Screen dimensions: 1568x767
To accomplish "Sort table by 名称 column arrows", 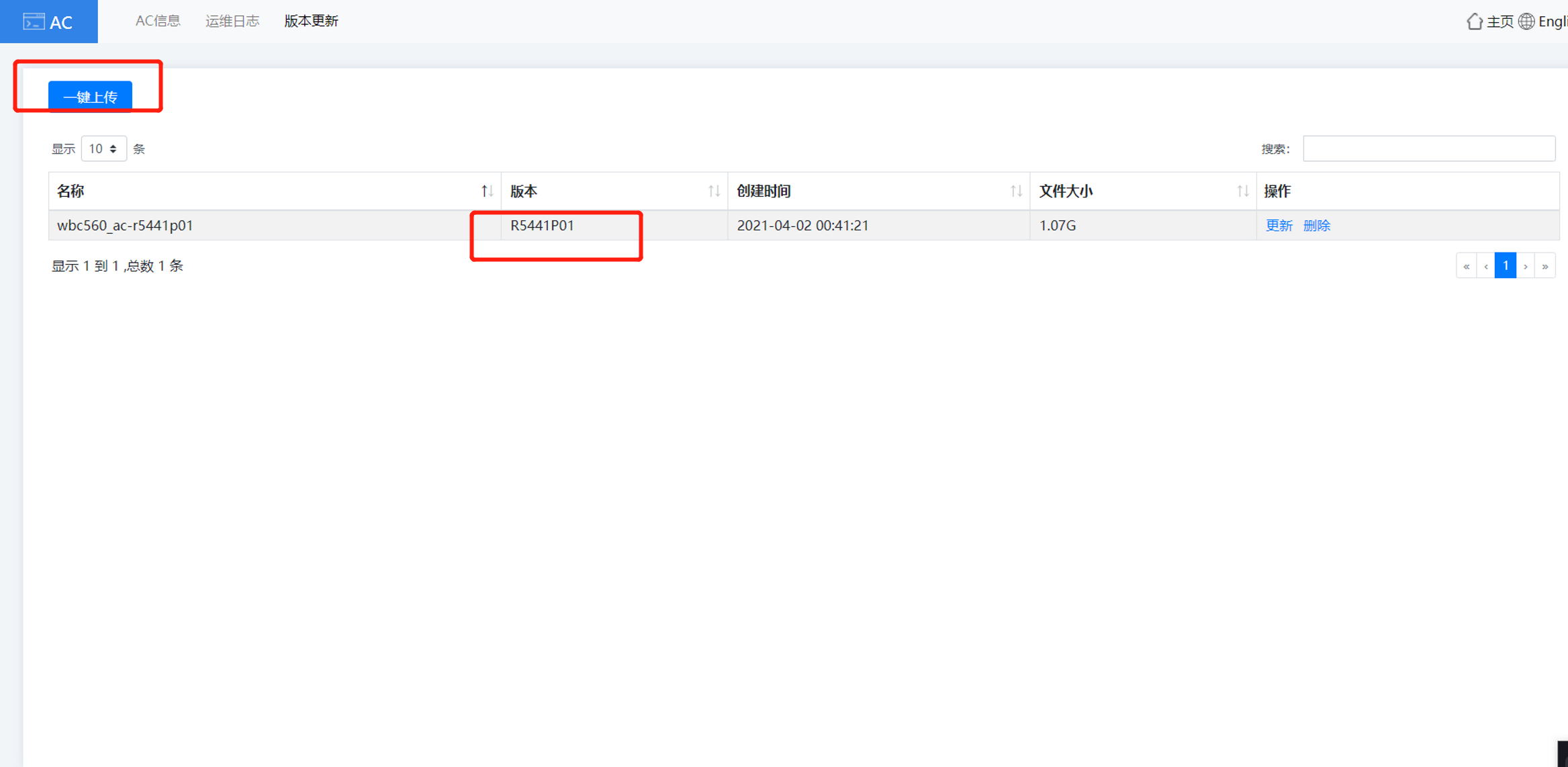I will click(x=487, y=191).
